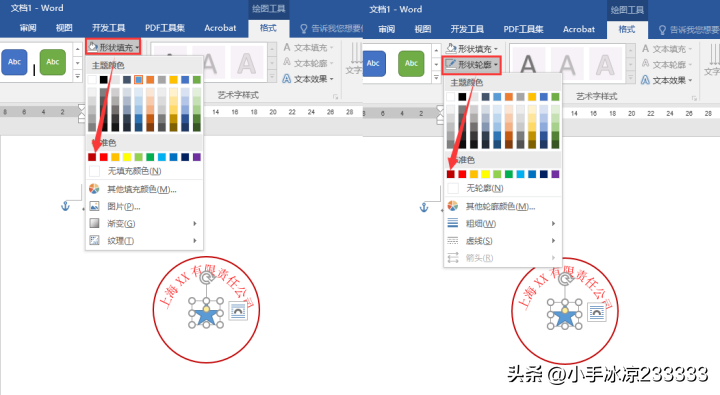
Task: Pick dark red standard color in fill menu
Action: (x=92, y=157)
